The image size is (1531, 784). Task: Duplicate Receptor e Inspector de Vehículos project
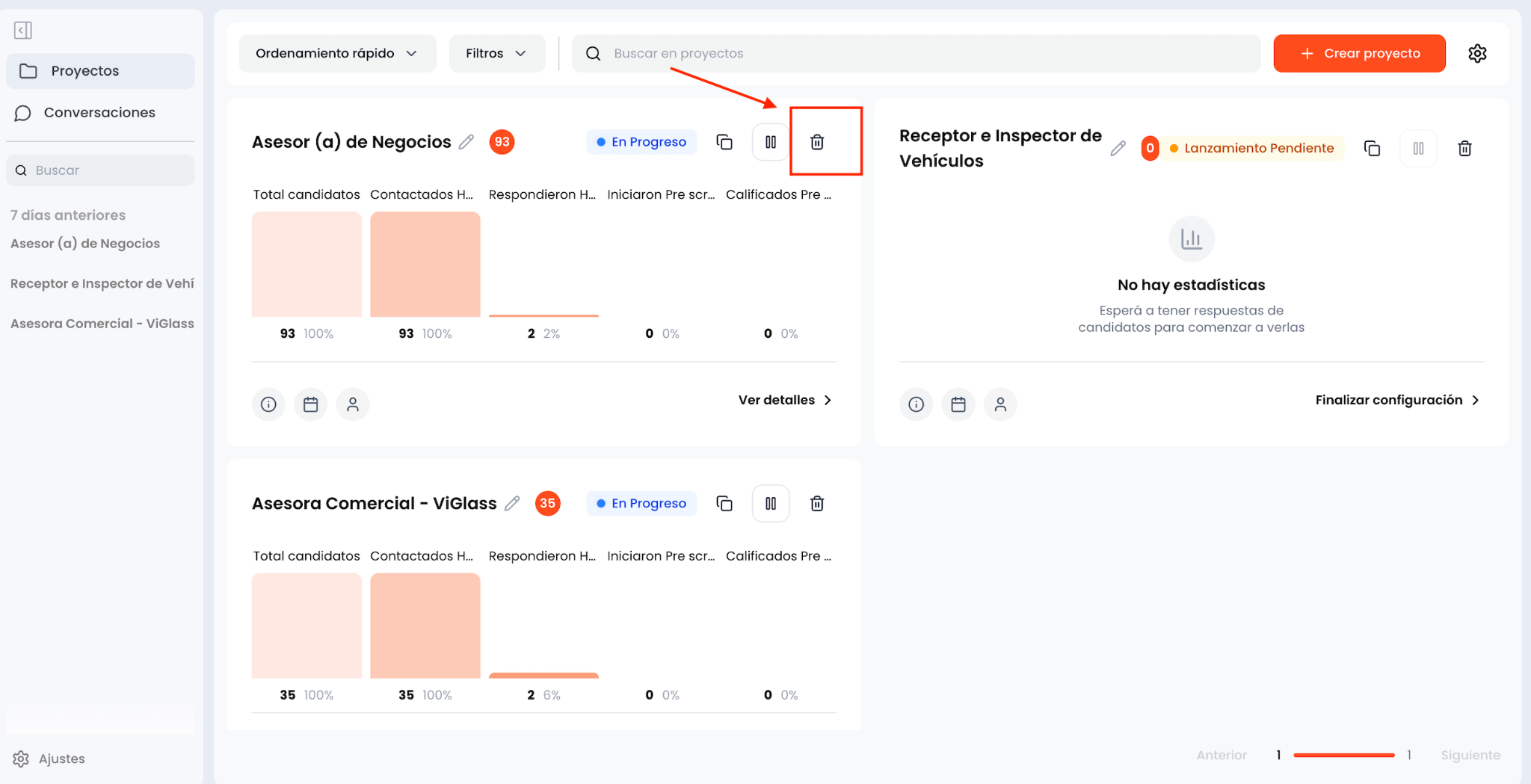pos(1372,148)
